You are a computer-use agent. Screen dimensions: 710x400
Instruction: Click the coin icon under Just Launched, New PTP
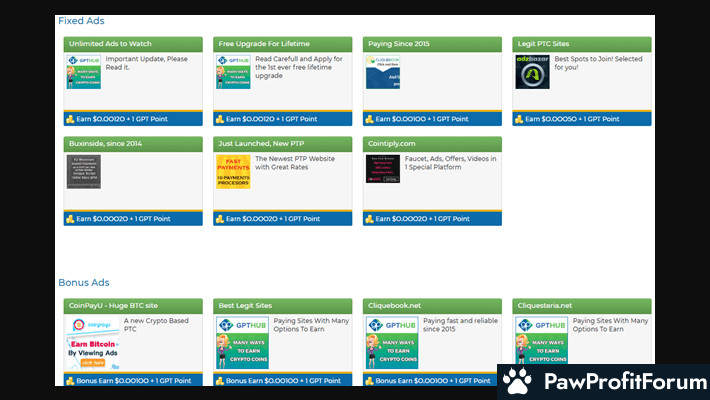(220, 219)
